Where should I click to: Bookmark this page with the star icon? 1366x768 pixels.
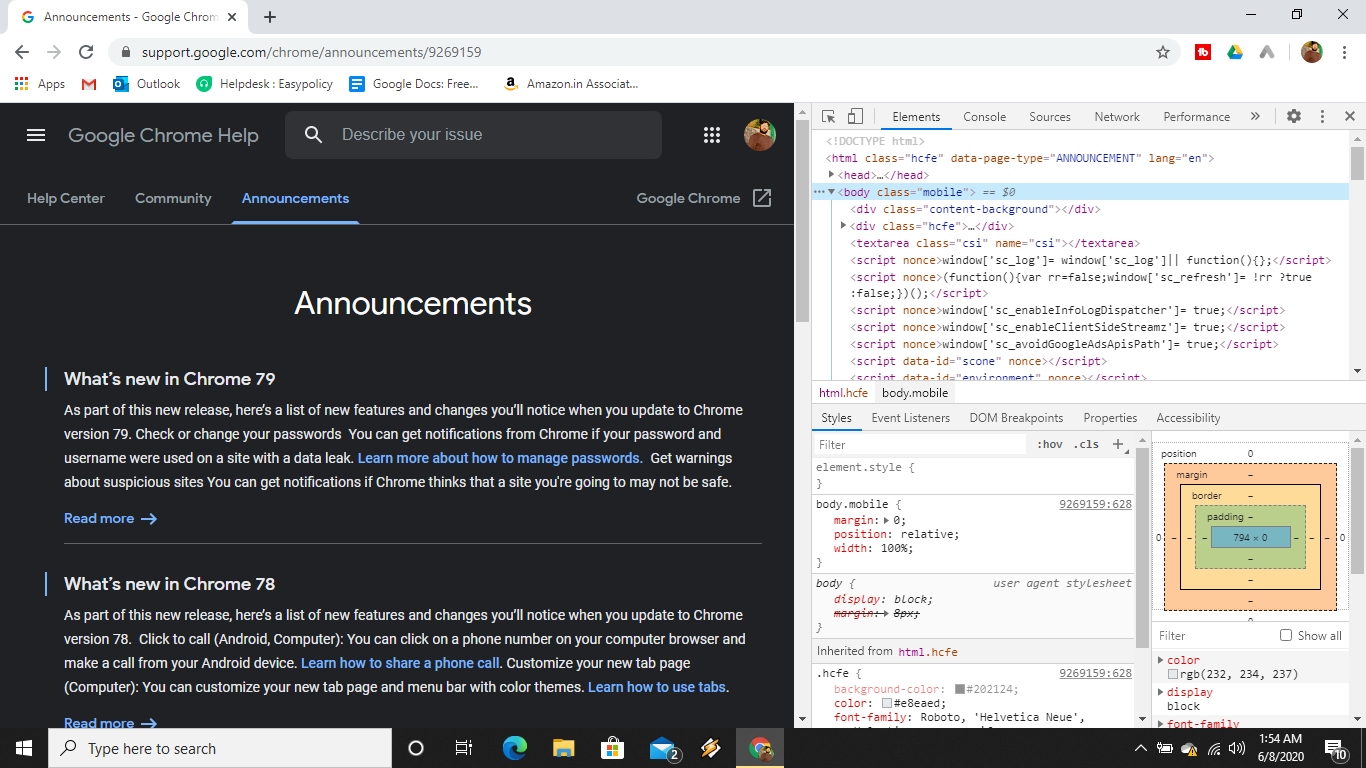tap(1163, 52)
